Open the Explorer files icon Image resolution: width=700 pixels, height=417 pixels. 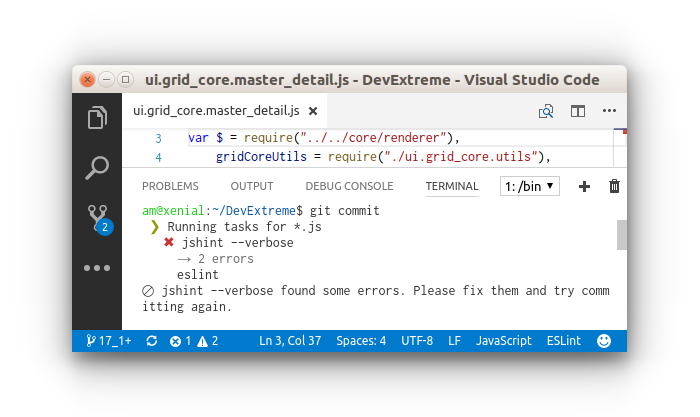coord(97,118)
